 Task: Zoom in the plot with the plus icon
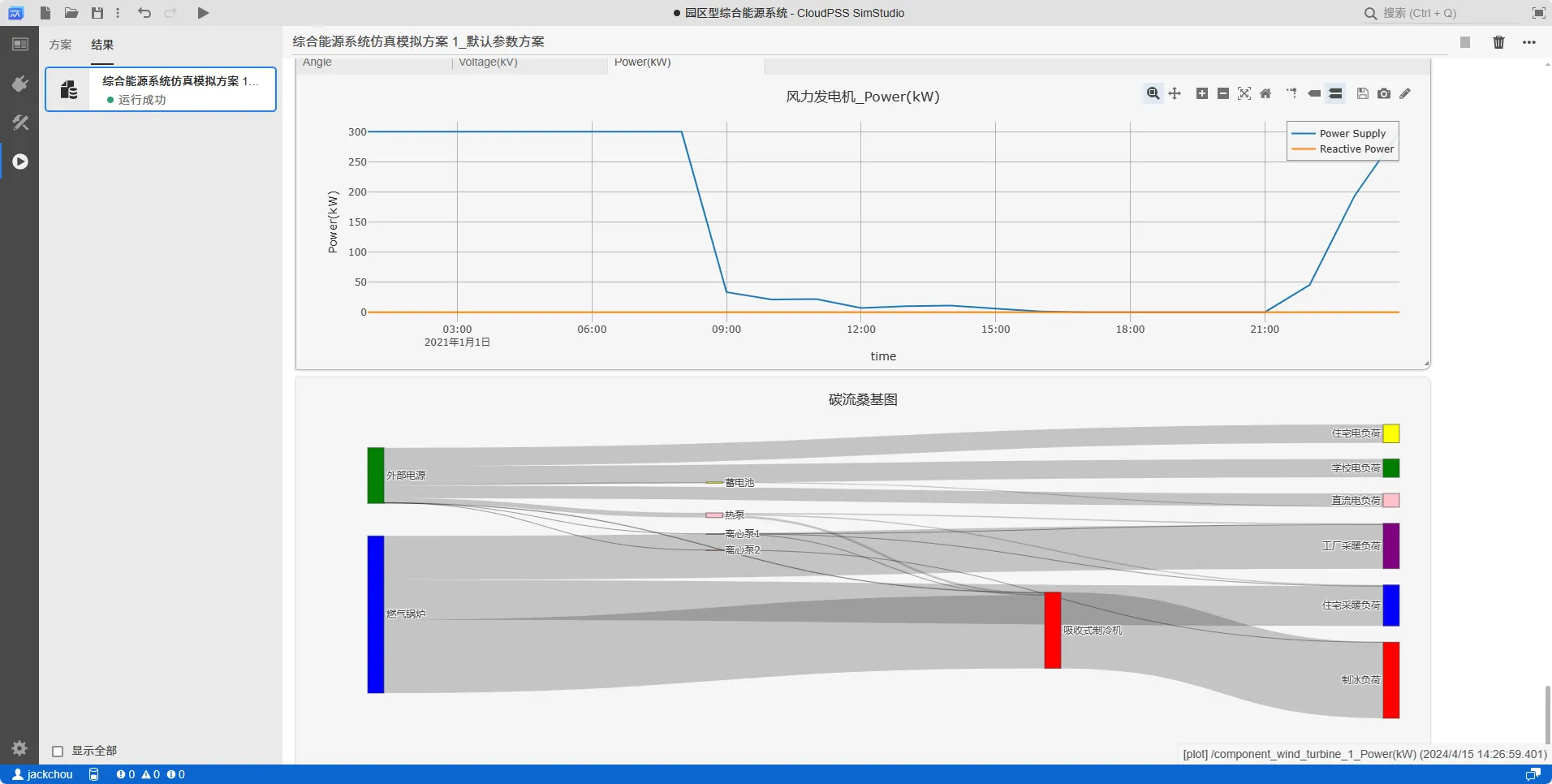pos(1202,93)
